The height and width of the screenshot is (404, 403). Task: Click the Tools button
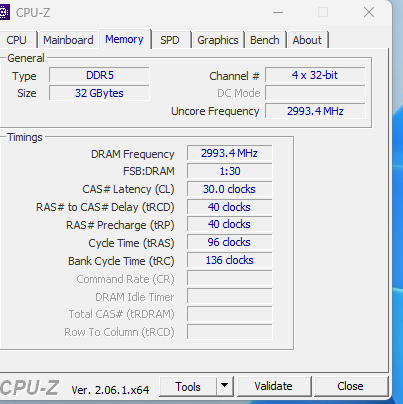(x=188, y=387)
